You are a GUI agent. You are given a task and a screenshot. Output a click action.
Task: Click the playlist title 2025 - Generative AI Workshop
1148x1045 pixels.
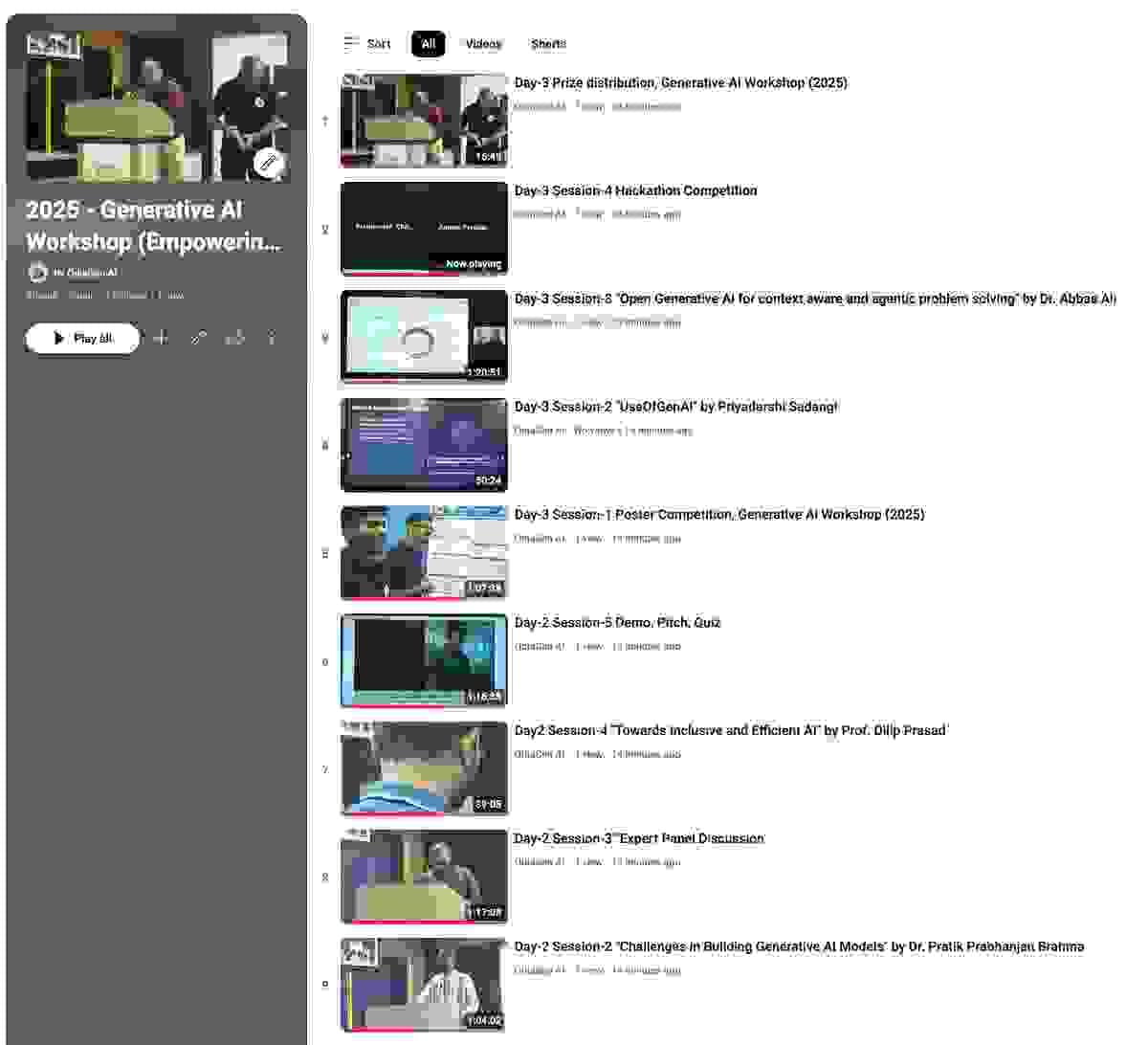click(x=154, y=226)
